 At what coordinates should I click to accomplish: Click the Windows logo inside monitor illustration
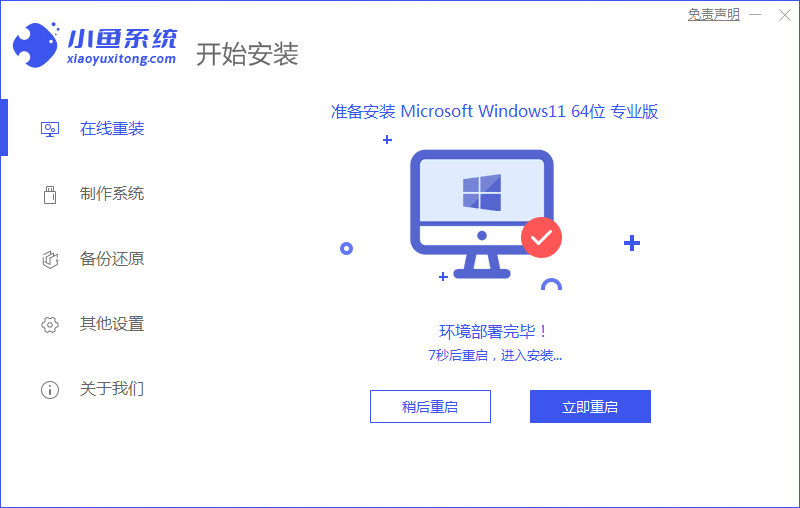click(482, 192)
